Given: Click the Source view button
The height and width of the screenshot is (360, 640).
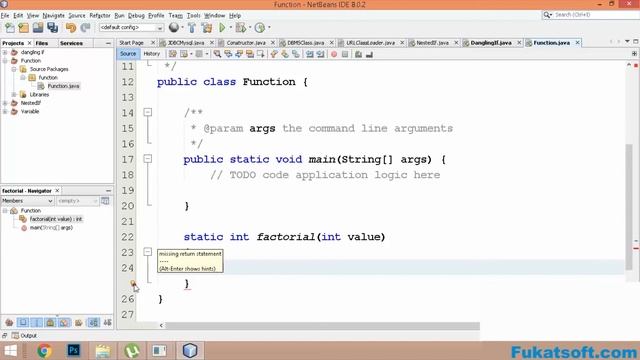Looking at the screenshot, I should point(128,54).
